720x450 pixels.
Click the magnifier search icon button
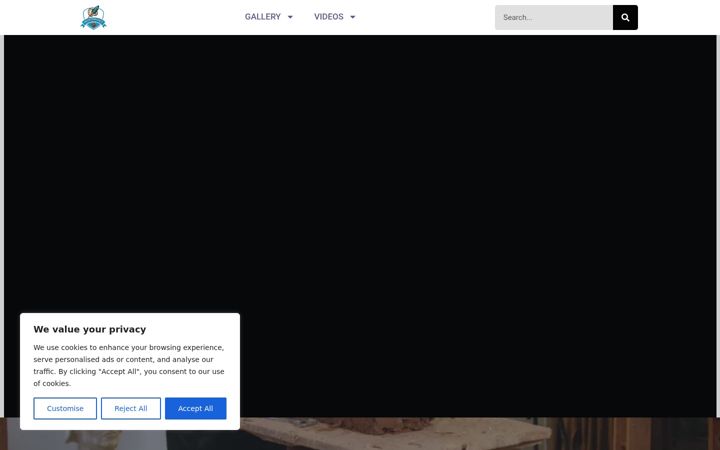coord(625,17)
